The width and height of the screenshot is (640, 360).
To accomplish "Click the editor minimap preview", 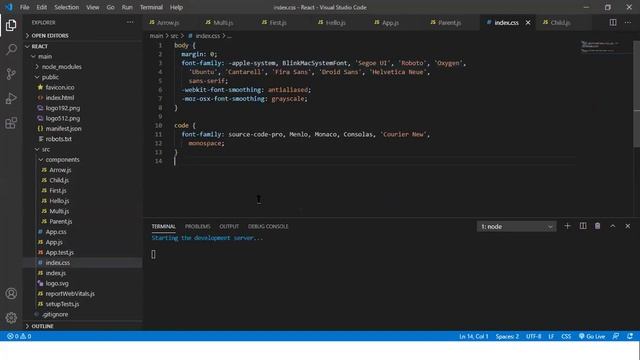I will [605, 47].
